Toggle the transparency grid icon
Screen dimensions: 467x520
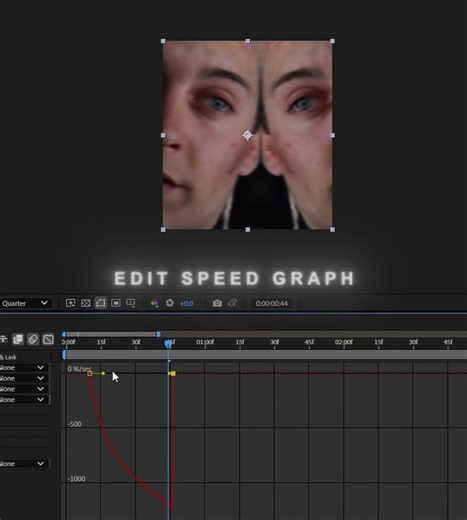86,303
